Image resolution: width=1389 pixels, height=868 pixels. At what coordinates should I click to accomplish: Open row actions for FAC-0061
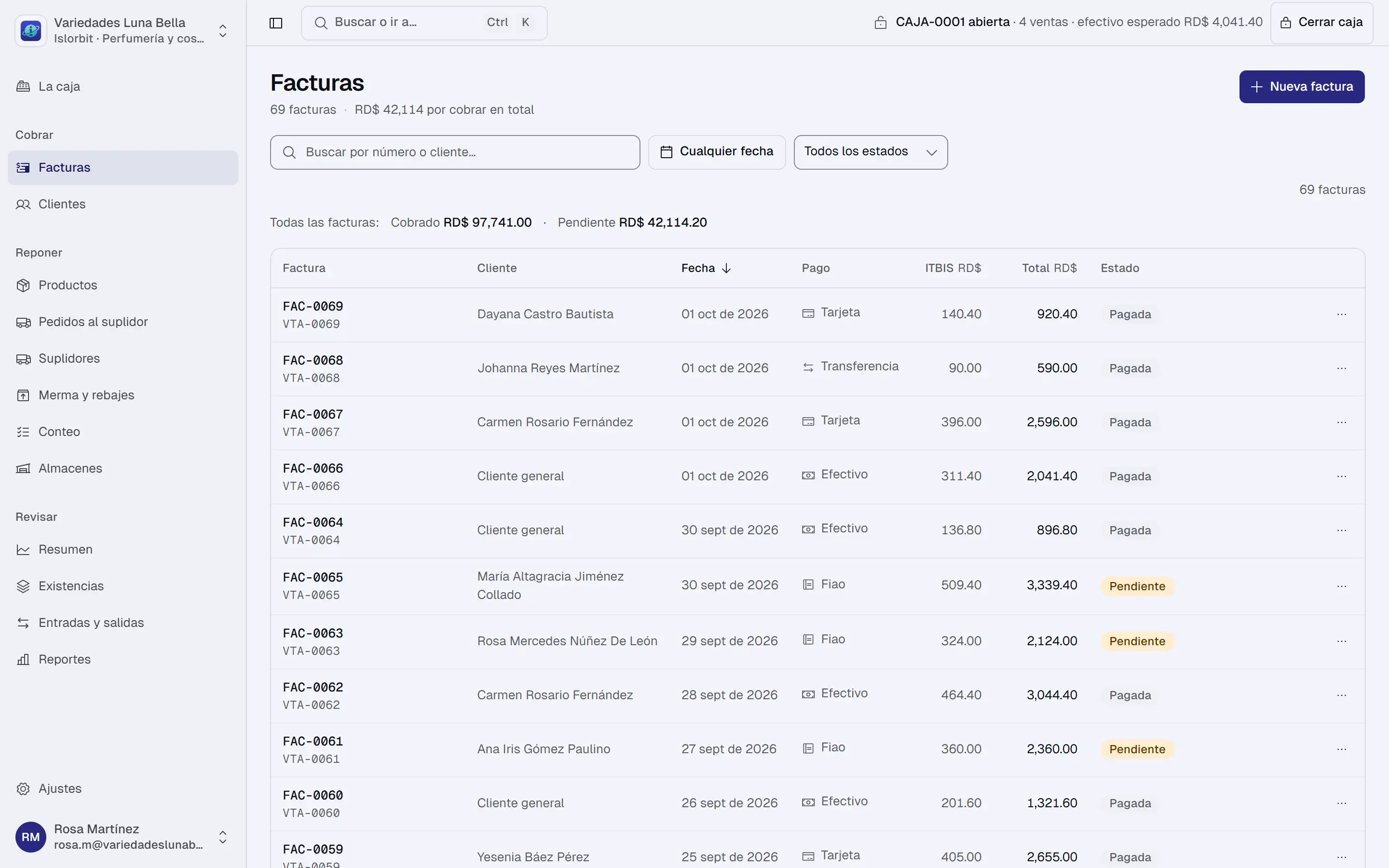pos(1341,749)
